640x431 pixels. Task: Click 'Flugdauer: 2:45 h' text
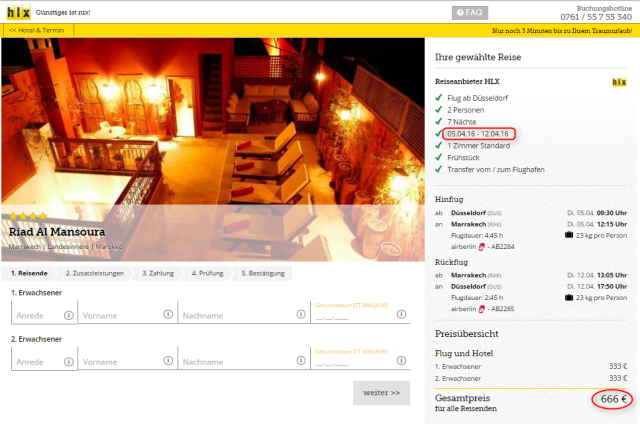pos(477,298)
